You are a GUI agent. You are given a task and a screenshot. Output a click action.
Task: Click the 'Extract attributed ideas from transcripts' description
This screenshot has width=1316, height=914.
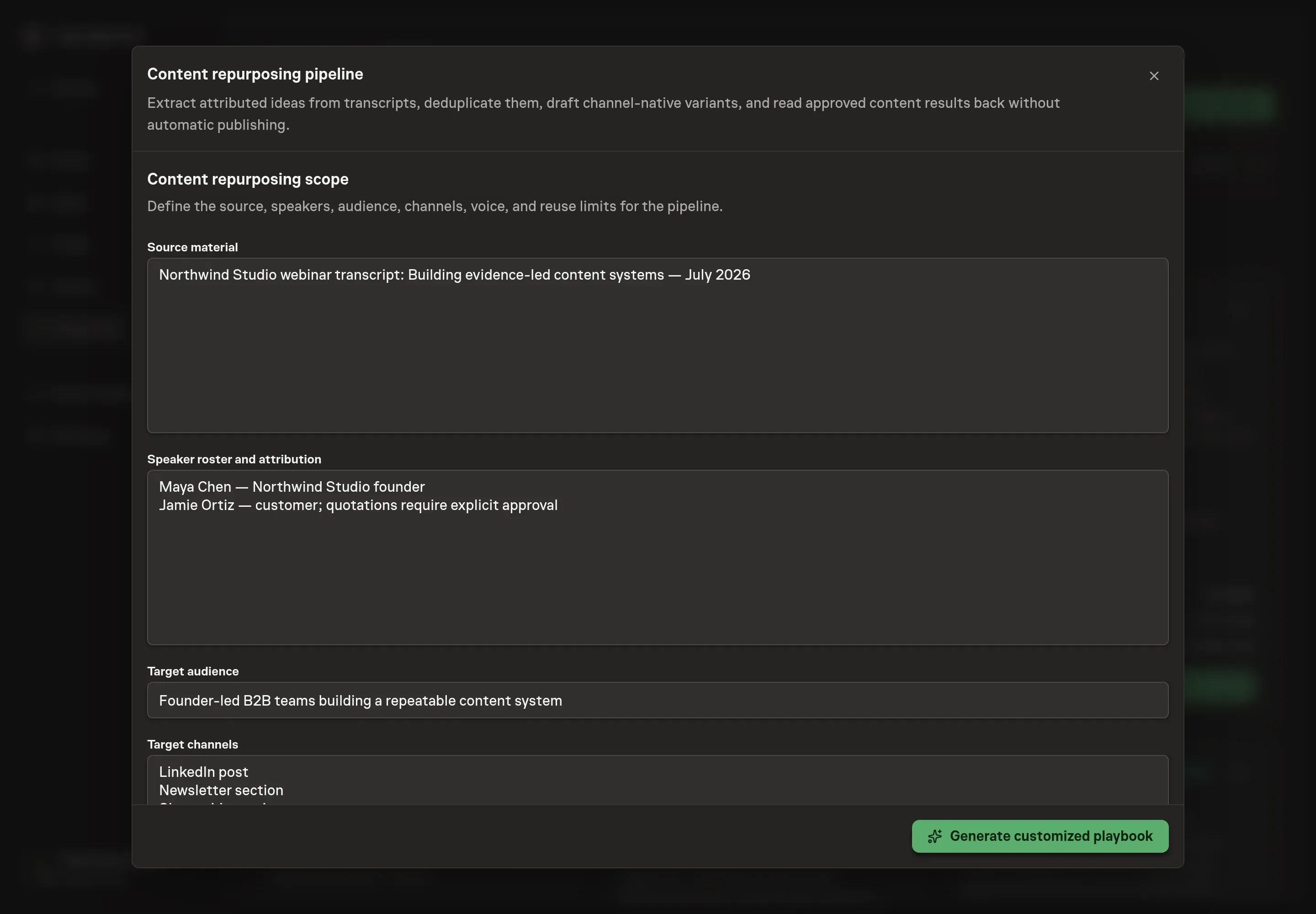point(603,114)
